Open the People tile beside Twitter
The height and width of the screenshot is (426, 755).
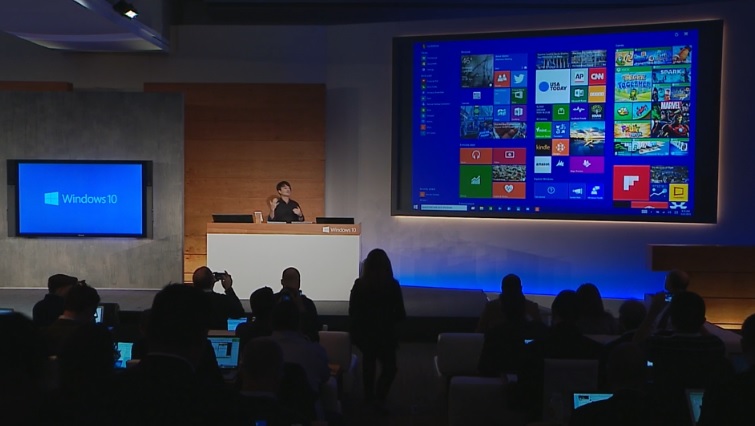coord(502,78)
